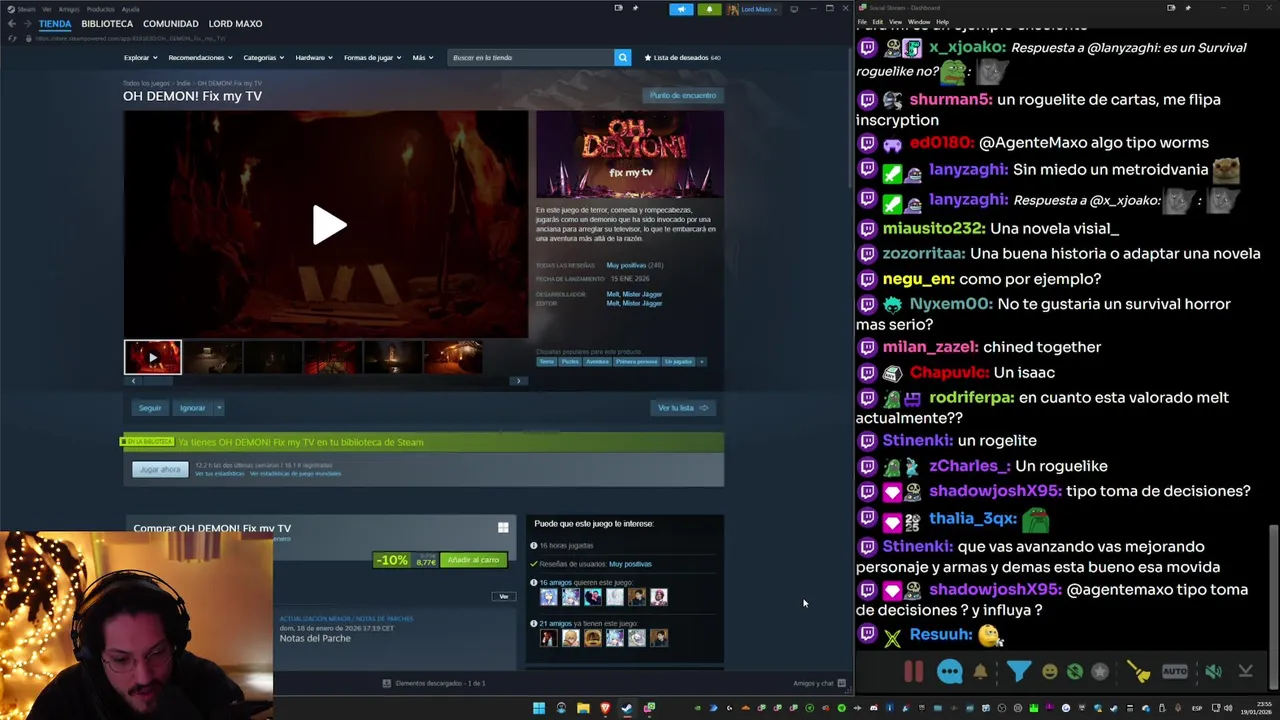Expand the Más dropdown
This screenshot has height=720, width=1280.
click(x=422, y=57)
